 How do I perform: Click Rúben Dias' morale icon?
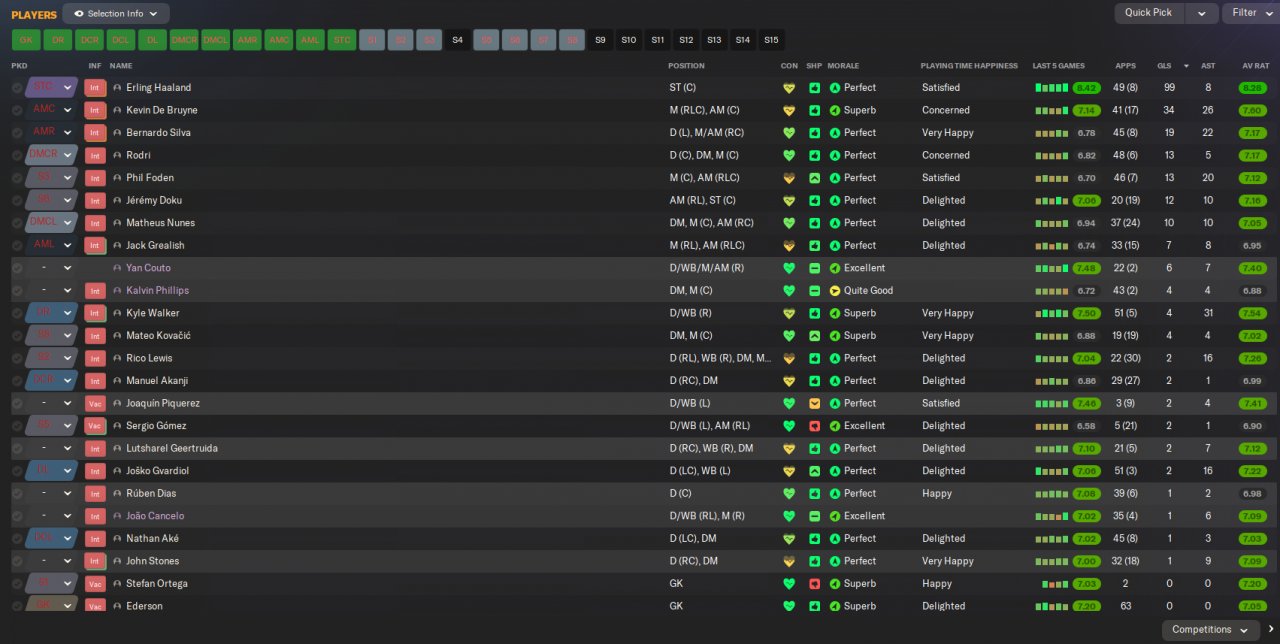tap(835, 494)
